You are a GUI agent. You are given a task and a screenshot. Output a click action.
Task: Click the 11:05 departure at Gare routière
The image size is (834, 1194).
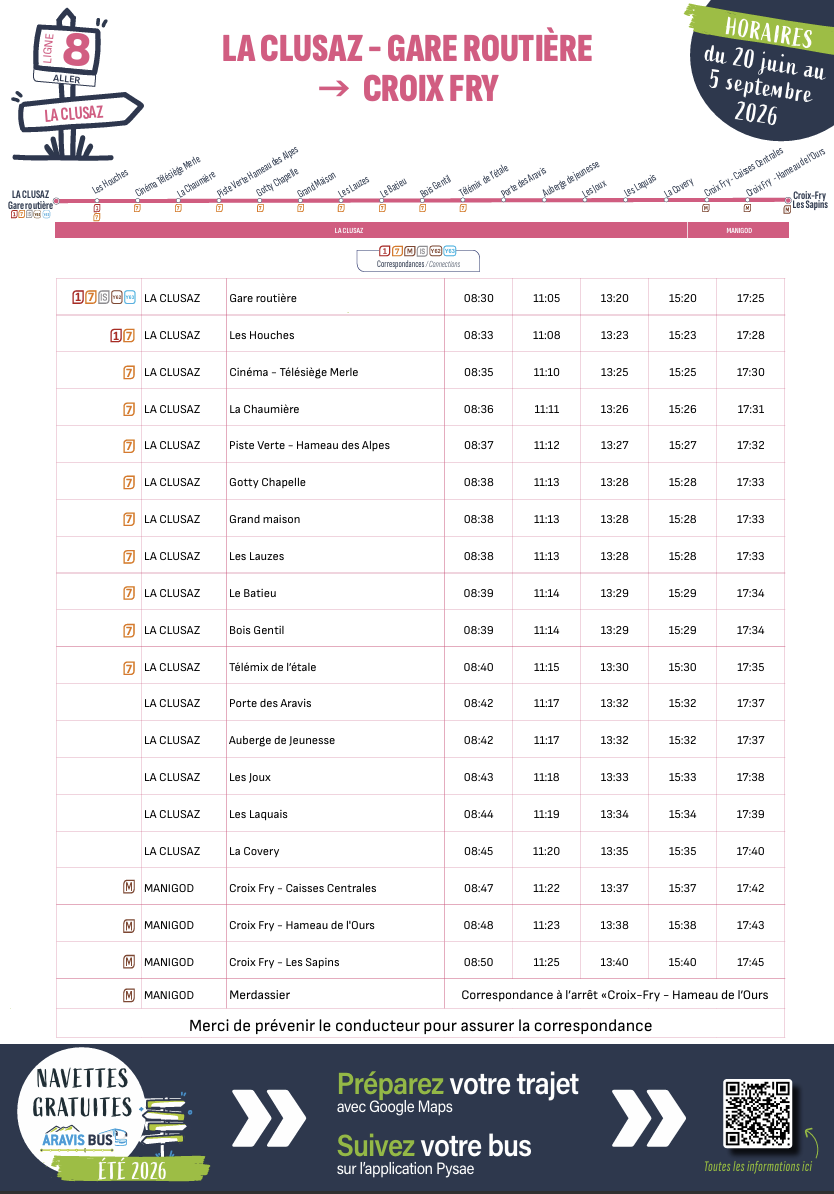point(546,298)
